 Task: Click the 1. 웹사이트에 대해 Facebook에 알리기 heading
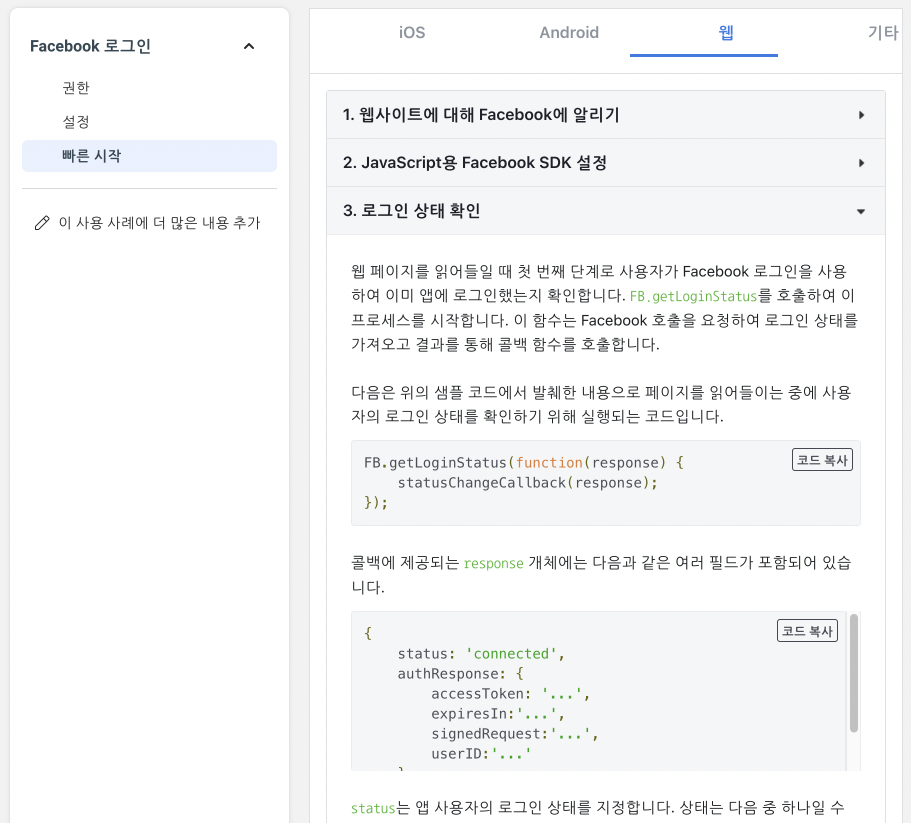480,115
